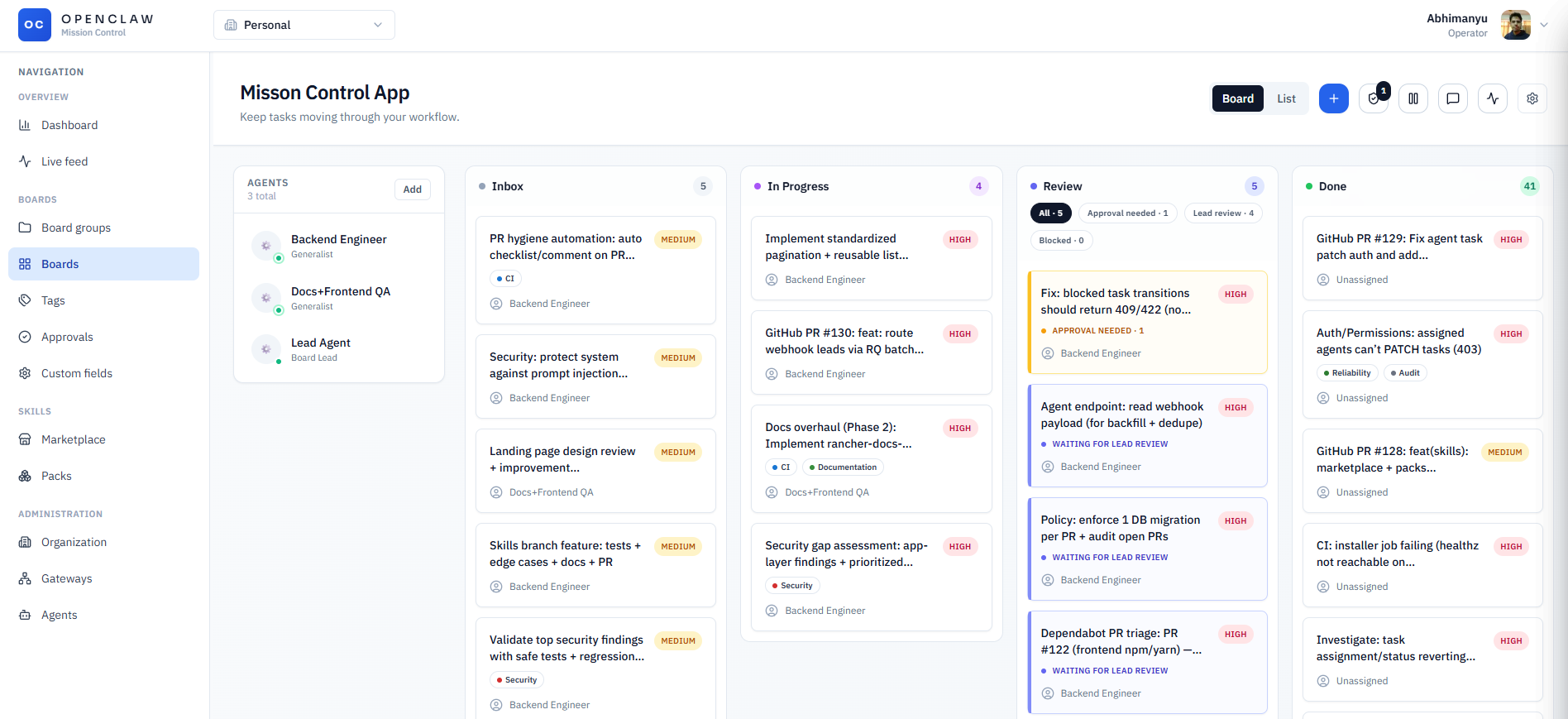Click the blue plus new task button
The width and height of the screenshot is (1568, 719).
tap(1333, 98)
